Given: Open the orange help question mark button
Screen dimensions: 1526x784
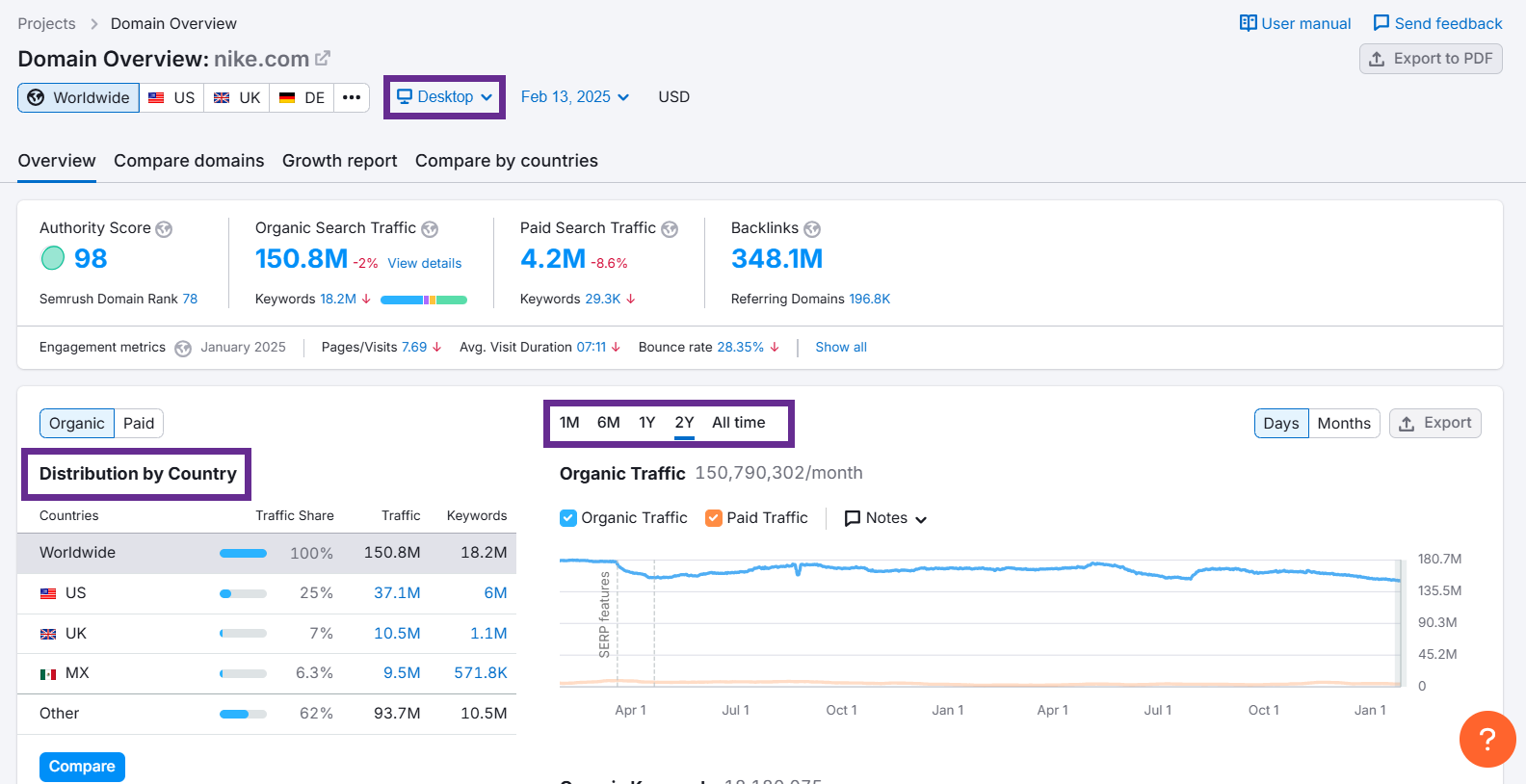Looking at the screenshot, I should tap(1487, 739).
